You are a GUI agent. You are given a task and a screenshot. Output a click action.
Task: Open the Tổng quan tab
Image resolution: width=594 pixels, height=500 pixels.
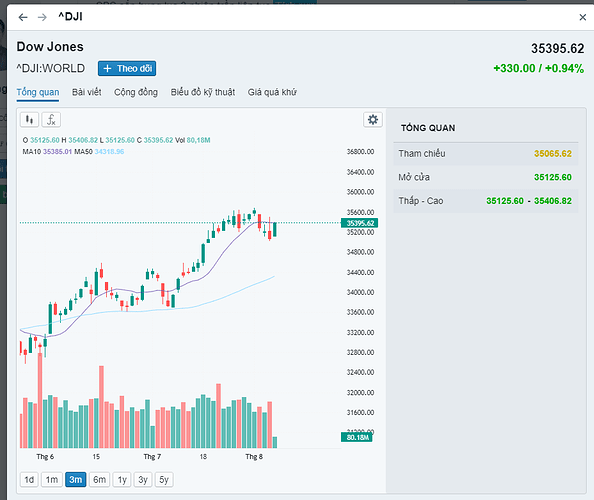click(38, 92)
